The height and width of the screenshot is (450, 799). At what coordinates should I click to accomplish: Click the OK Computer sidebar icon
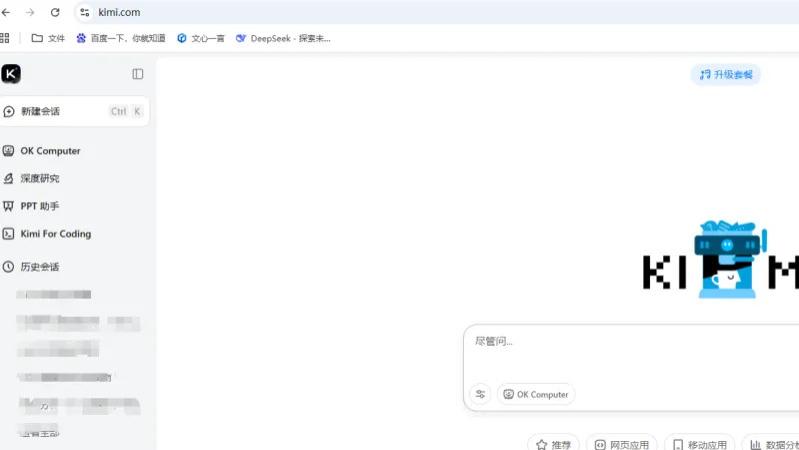click(8, 151)
